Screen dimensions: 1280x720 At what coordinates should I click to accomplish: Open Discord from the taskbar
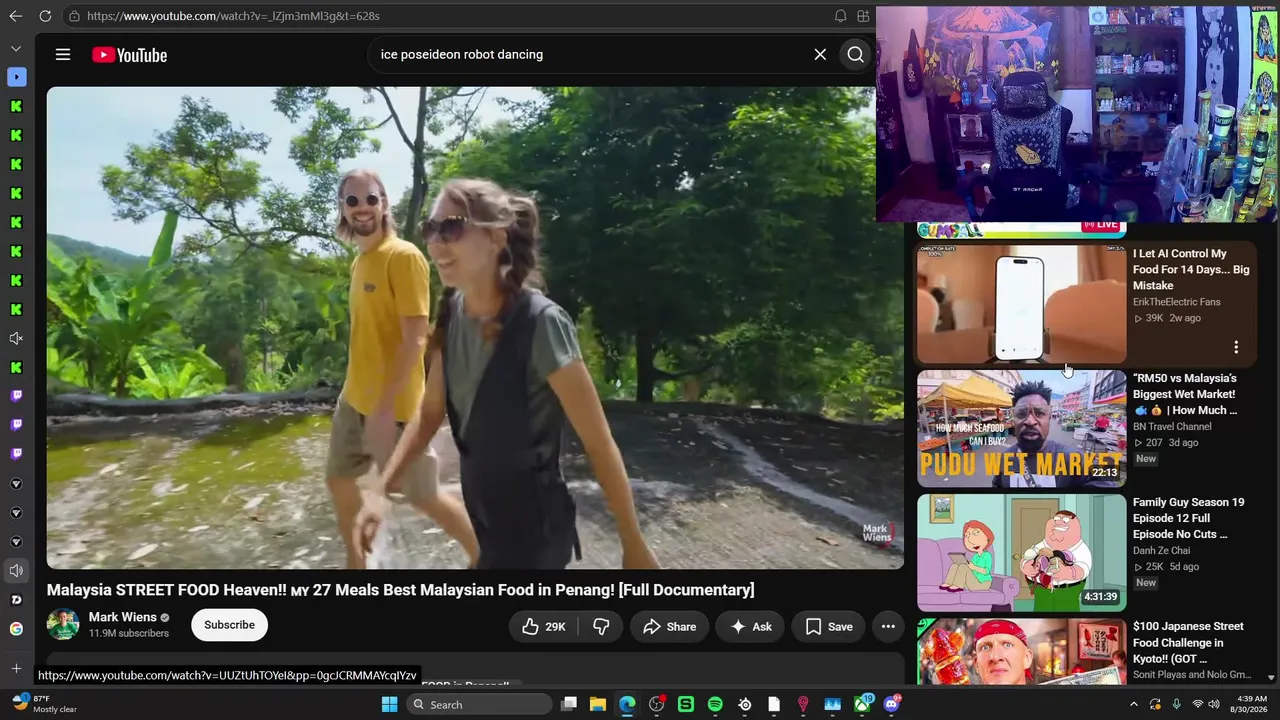(891, 704)
